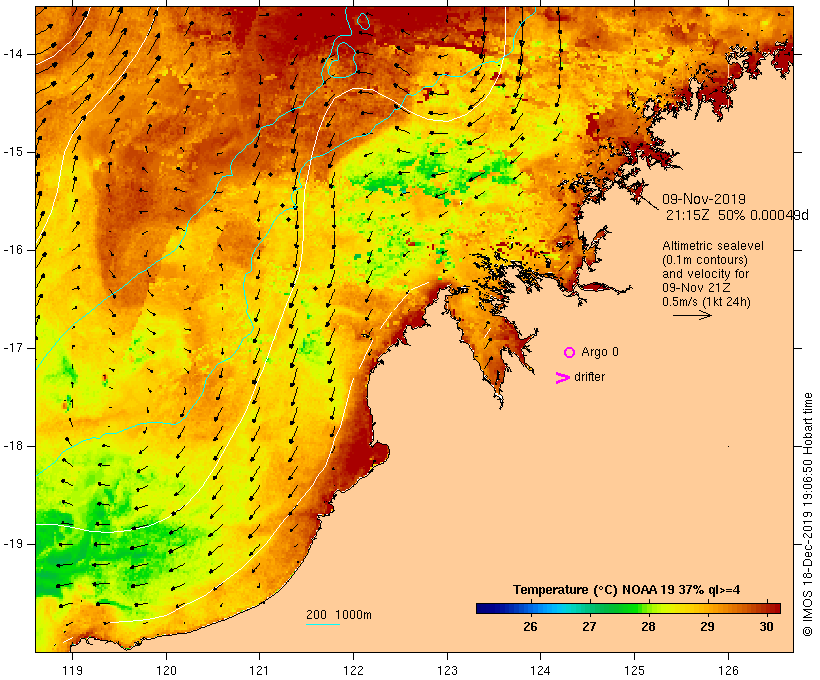
Task: Click the '200 1000m' depth legend text
Action: pyautogui.click(x=339, y=615)
